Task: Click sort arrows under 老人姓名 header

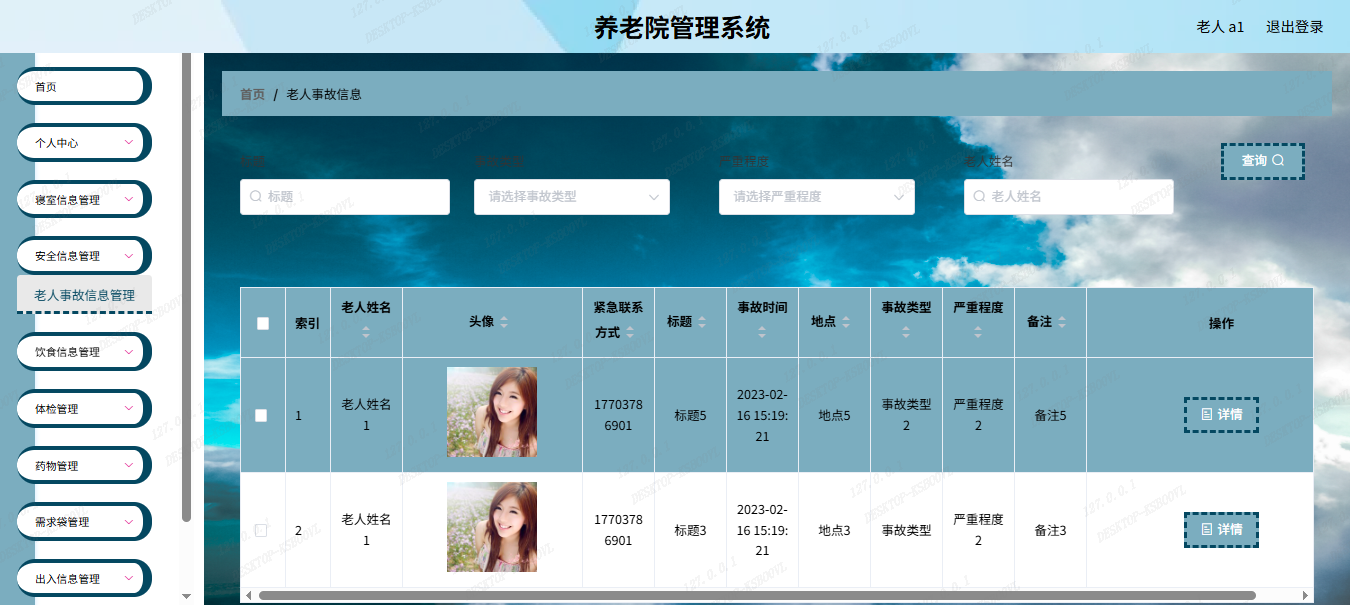Action: (366, 332)
